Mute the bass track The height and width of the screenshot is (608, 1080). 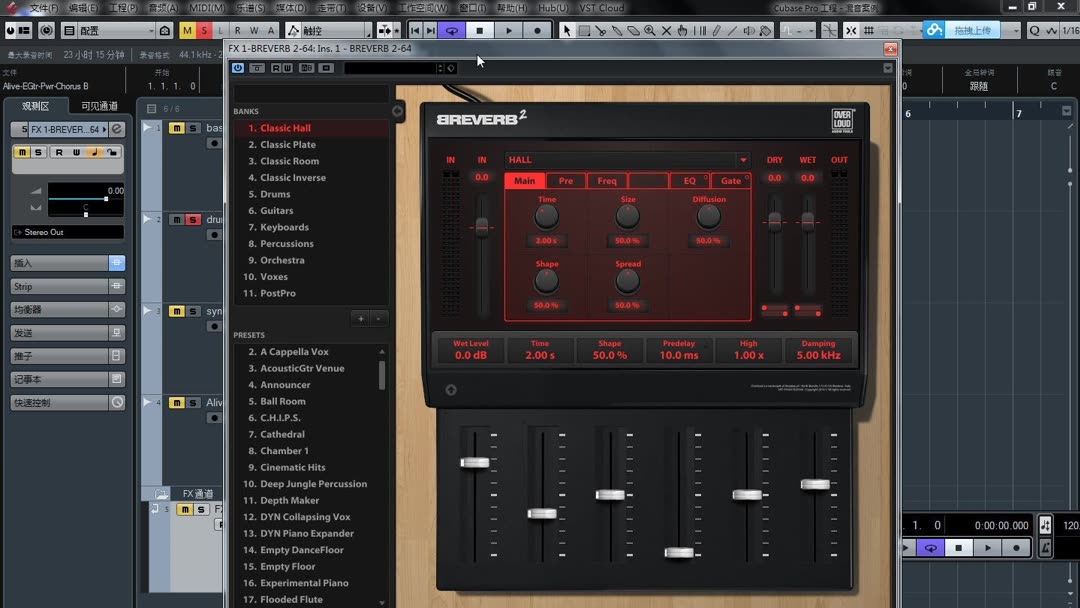tap(176, 128)
